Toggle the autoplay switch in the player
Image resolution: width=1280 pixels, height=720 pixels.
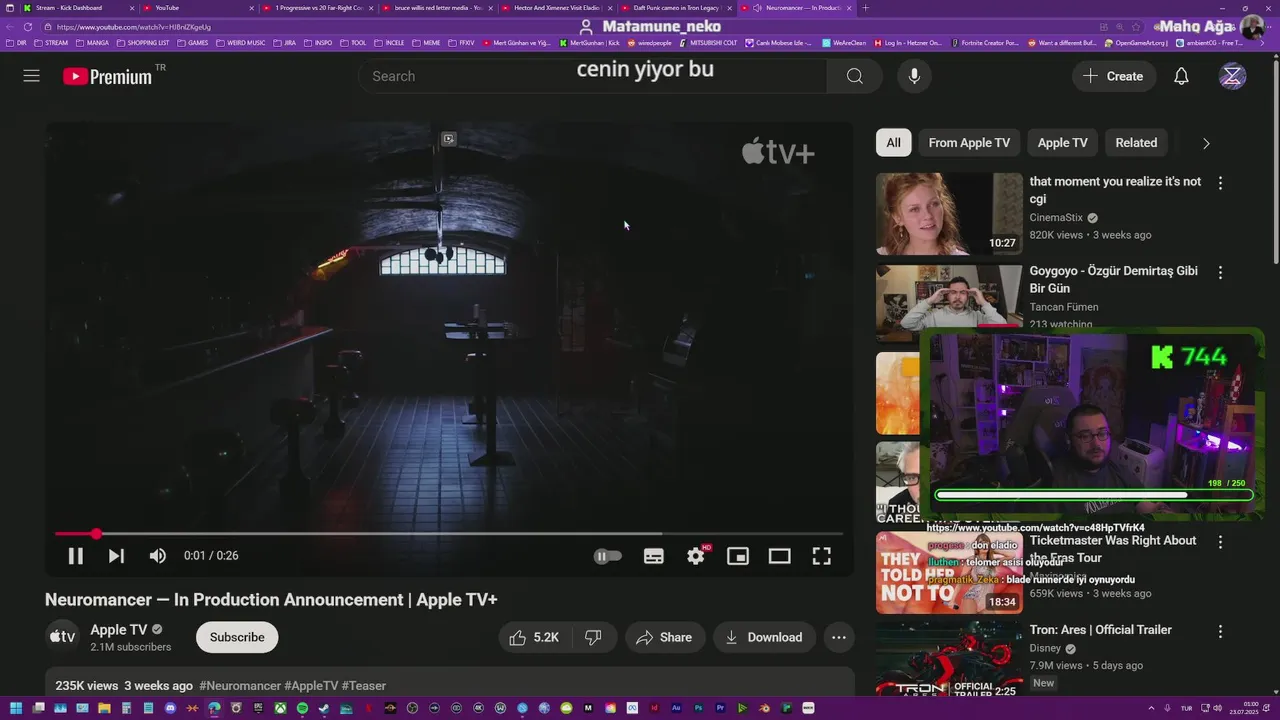pyautogui.click(x=607, y=556)
